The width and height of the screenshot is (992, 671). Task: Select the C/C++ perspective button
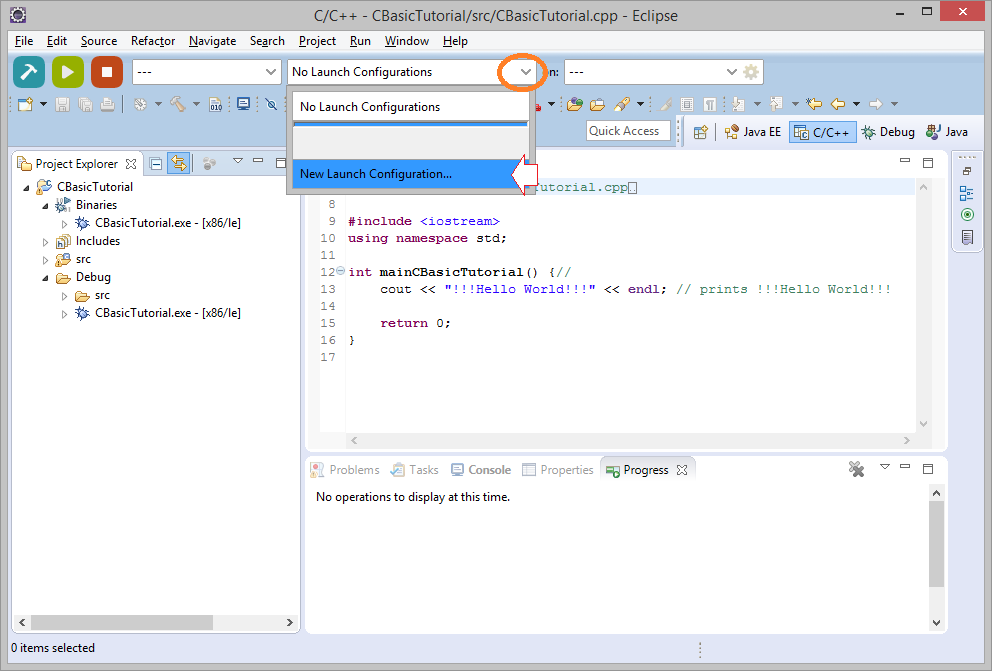tap(822, 132)
